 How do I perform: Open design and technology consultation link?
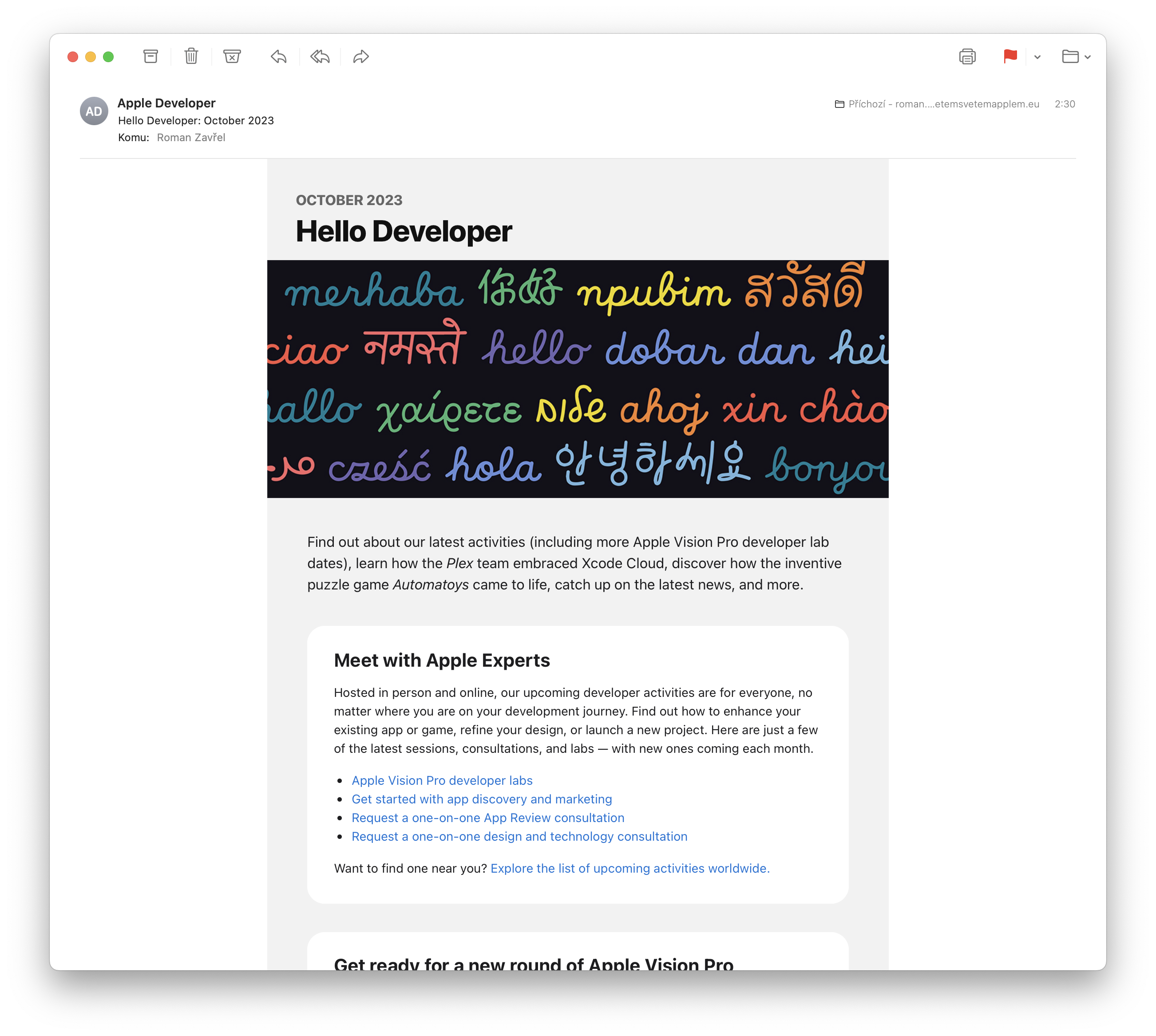(x=519, y=836)
